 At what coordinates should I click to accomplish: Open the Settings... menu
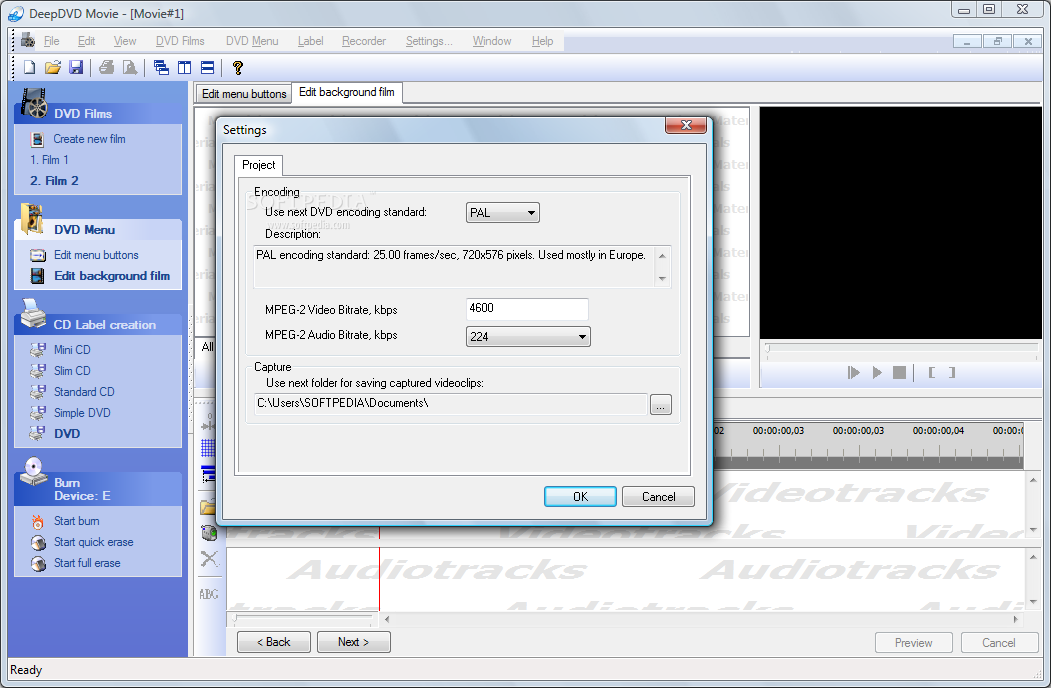click(429, 41)
